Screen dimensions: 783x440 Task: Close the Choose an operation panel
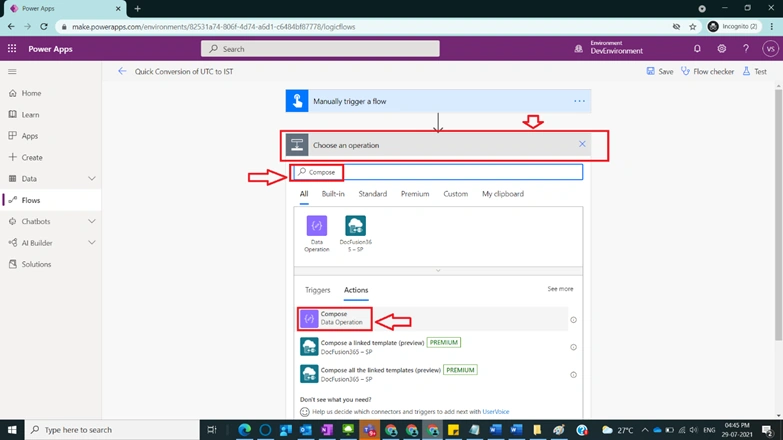click(x=582, y=144)
